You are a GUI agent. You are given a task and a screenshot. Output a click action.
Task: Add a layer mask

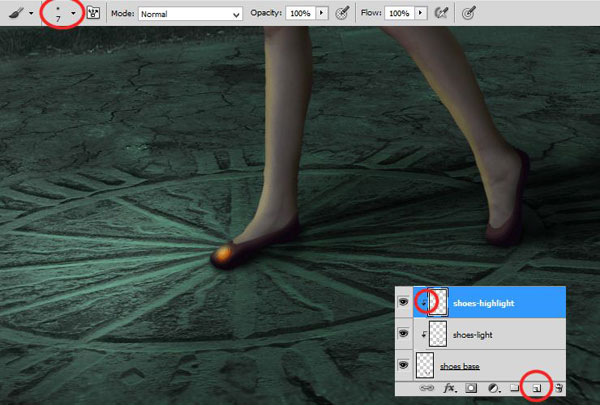click(471, 388)
